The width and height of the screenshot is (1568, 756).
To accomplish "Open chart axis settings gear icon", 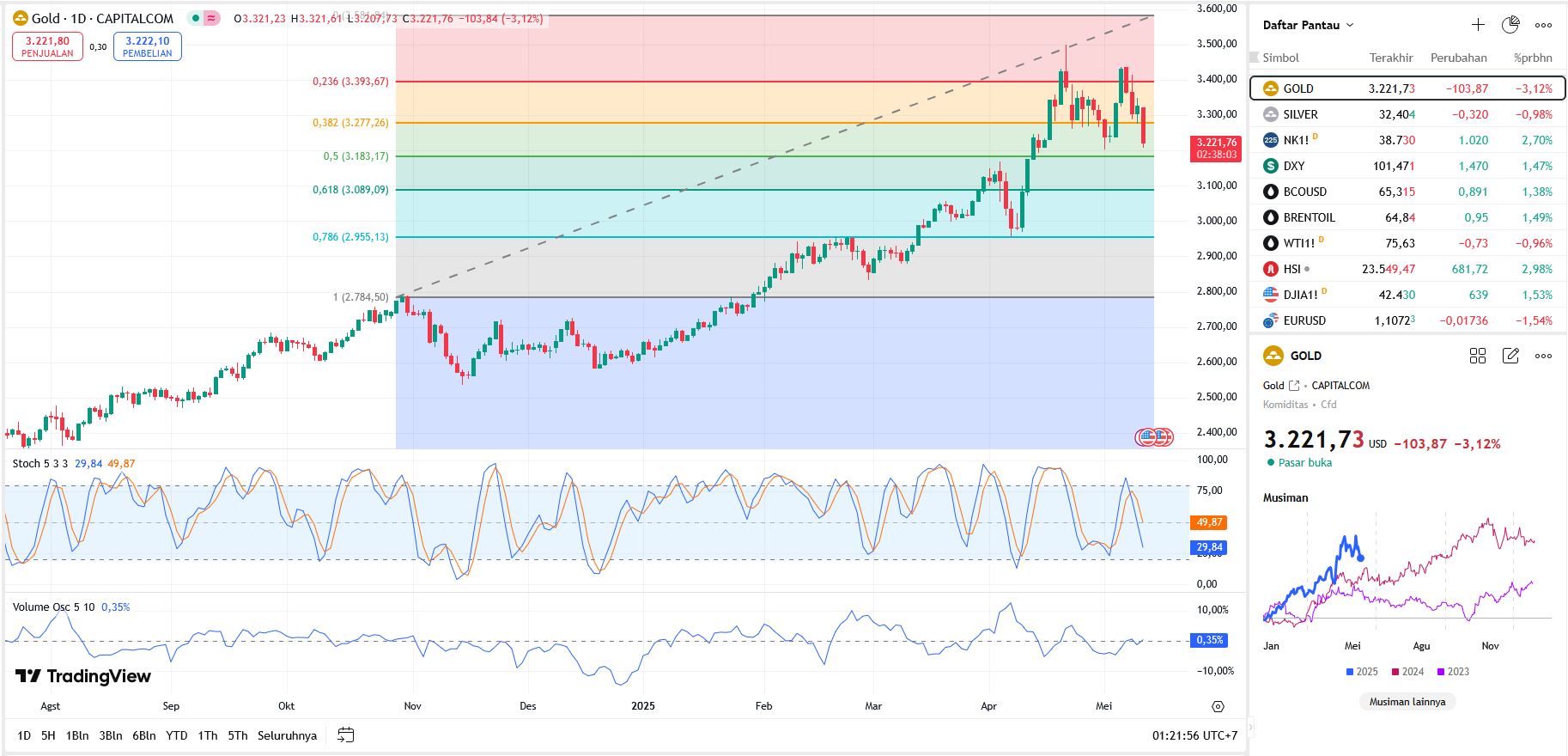I will tap(1218, 706).
